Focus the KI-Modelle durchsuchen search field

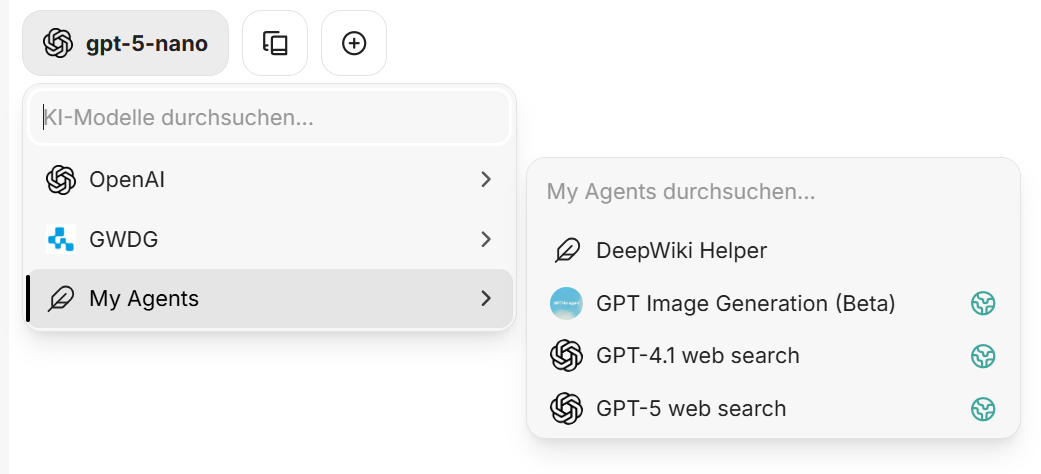click(270, 118)
